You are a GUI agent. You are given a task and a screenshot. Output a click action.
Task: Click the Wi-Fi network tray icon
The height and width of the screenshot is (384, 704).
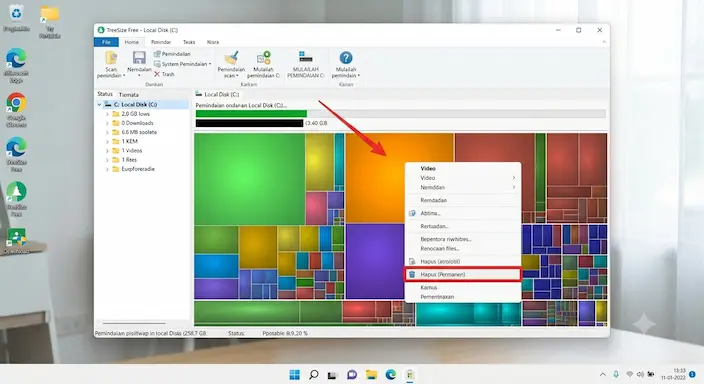[x=629, y=375]
